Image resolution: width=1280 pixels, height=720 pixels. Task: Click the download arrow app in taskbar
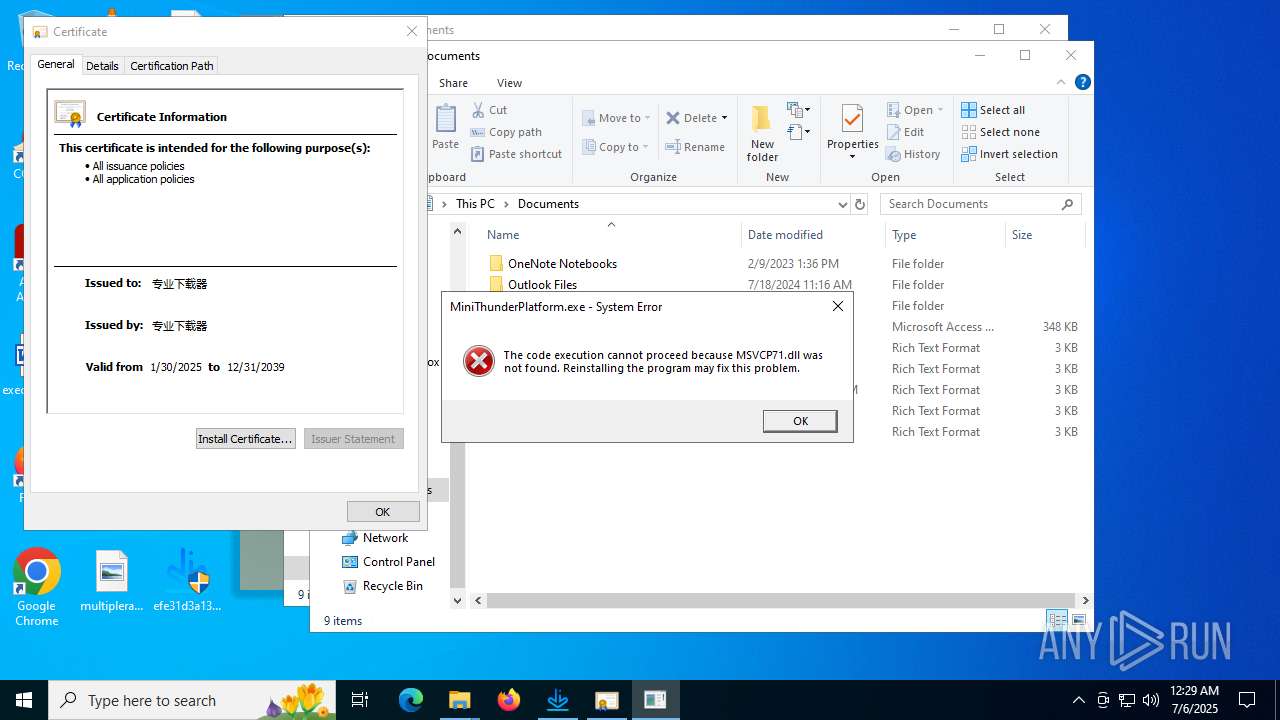click(x=558, y=700)
